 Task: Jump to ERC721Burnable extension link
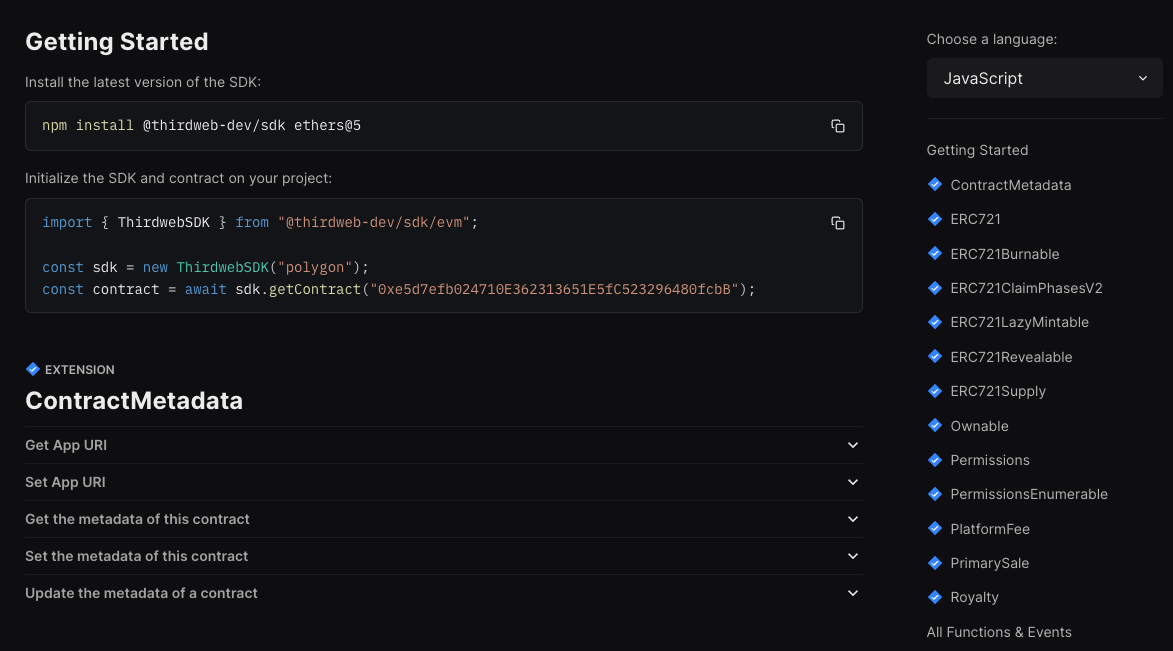pos(1005,254)
